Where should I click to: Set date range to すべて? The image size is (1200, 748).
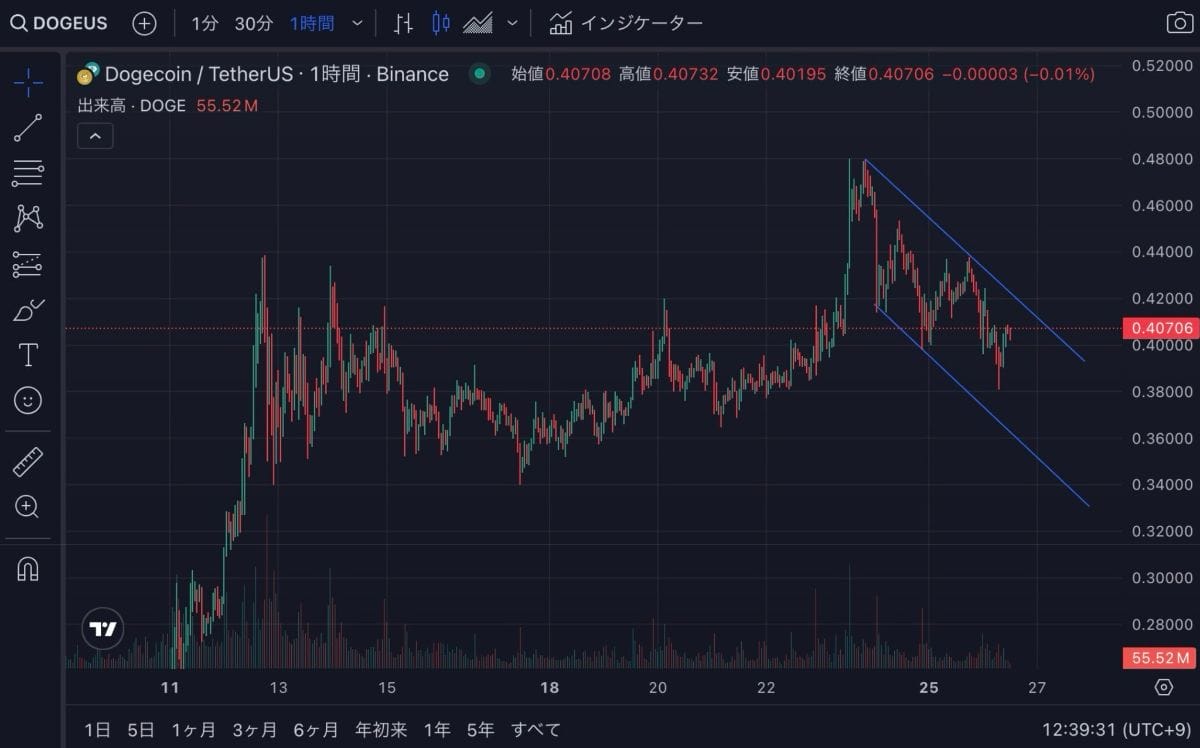[x=536, y=729]
